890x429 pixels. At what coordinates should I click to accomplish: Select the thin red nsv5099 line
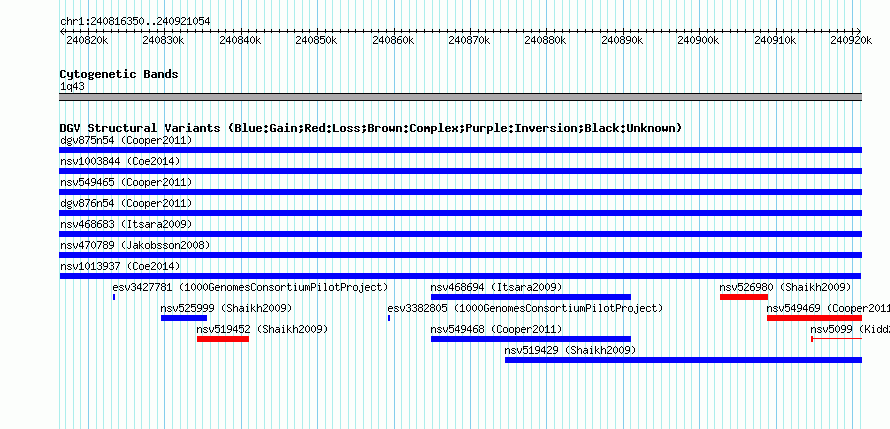click(837, 339)
